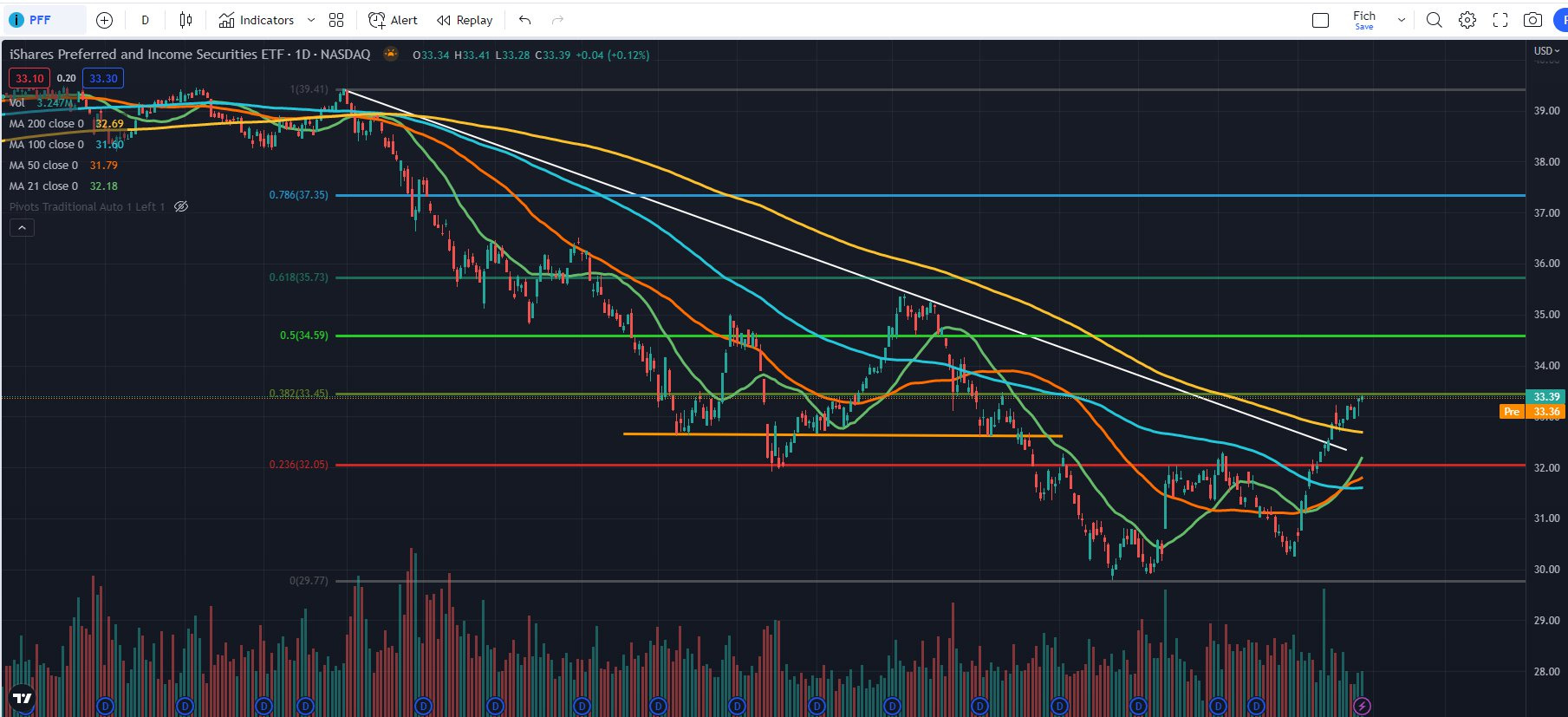Click the 31.79 MA 50 value

click(x=103, y=166)
